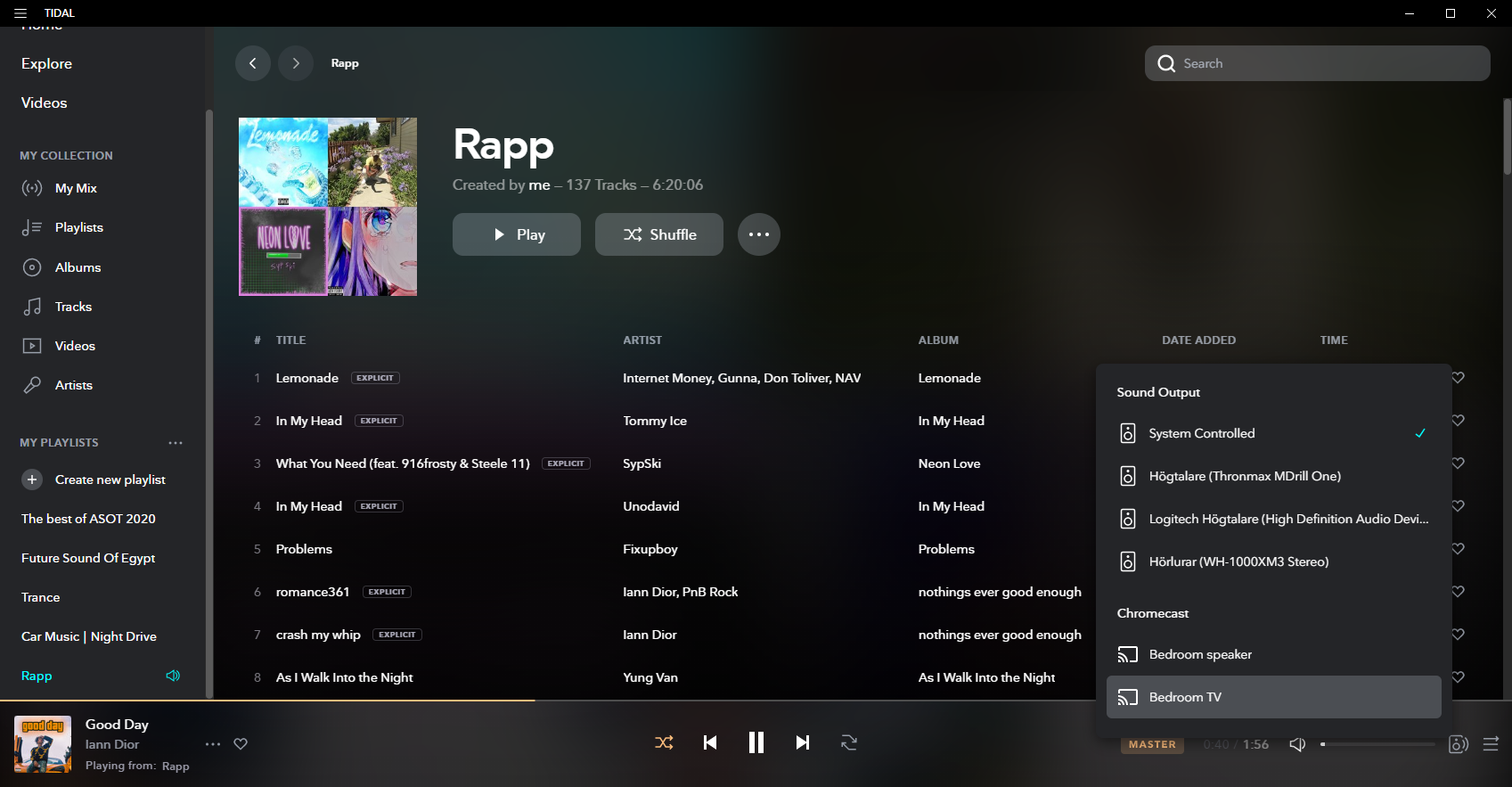Open the My Playlists three-dot options
The image size is (1512, 787).
tap(176, 443)
